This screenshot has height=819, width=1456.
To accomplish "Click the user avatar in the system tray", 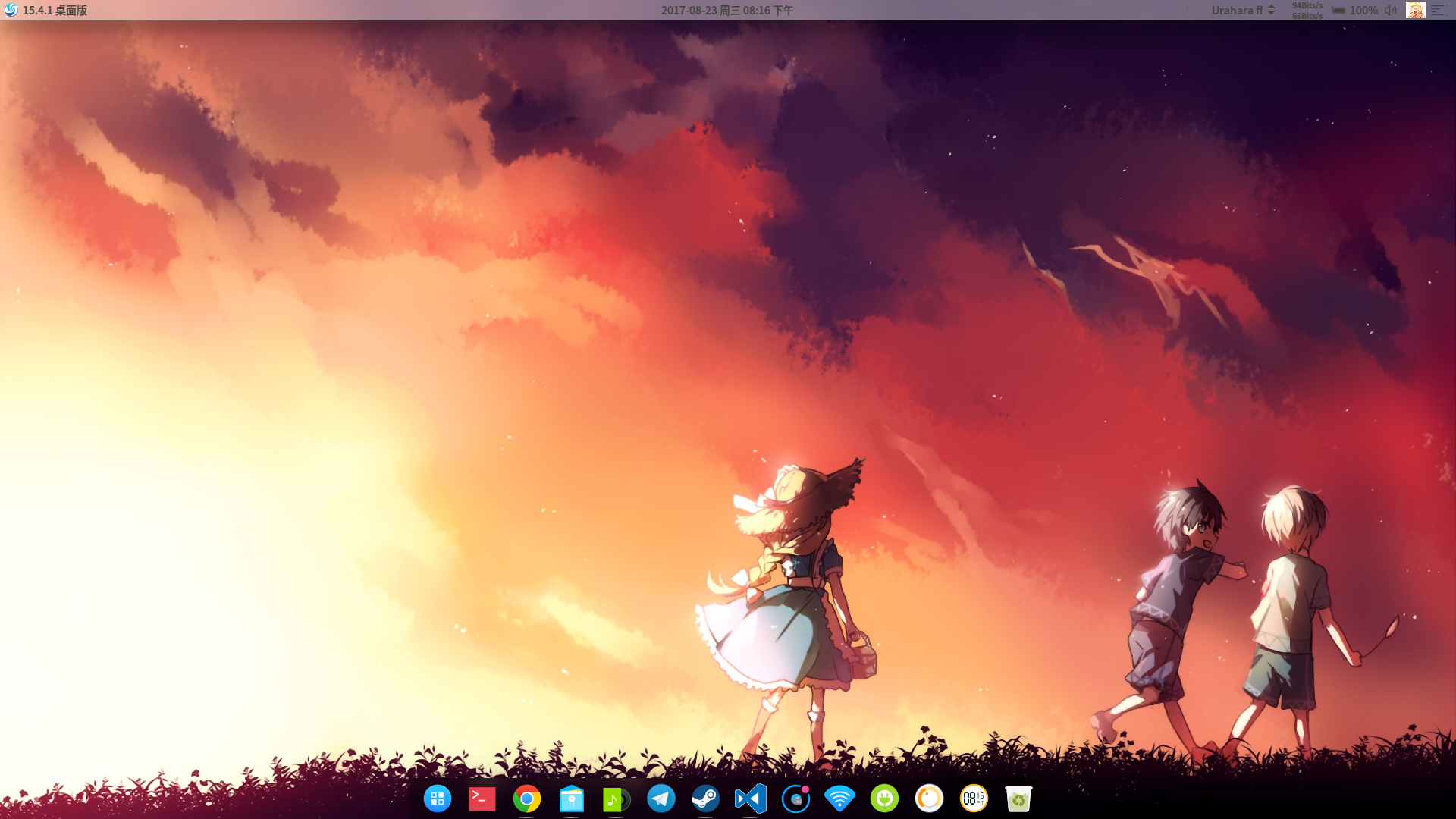I will pyautogui.click(x=1415, y=10).
